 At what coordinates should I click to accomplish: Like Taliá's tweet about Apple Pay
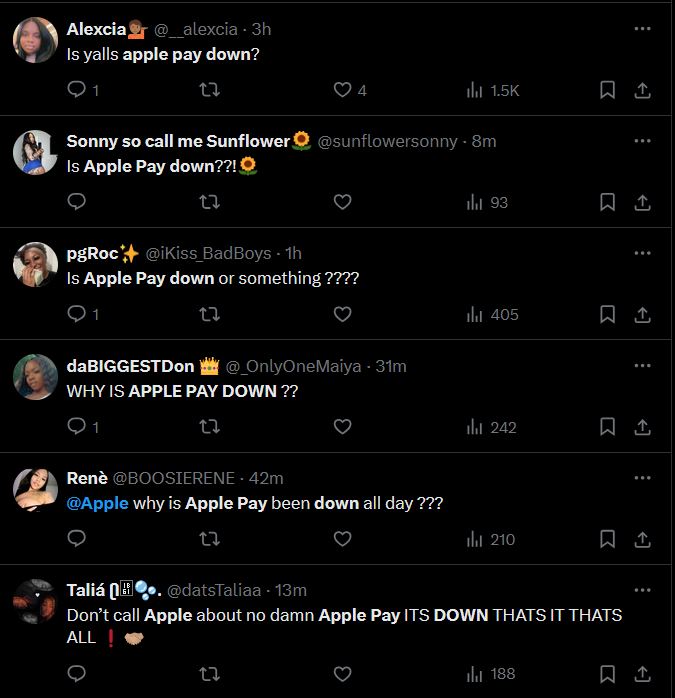click(343, 674)
